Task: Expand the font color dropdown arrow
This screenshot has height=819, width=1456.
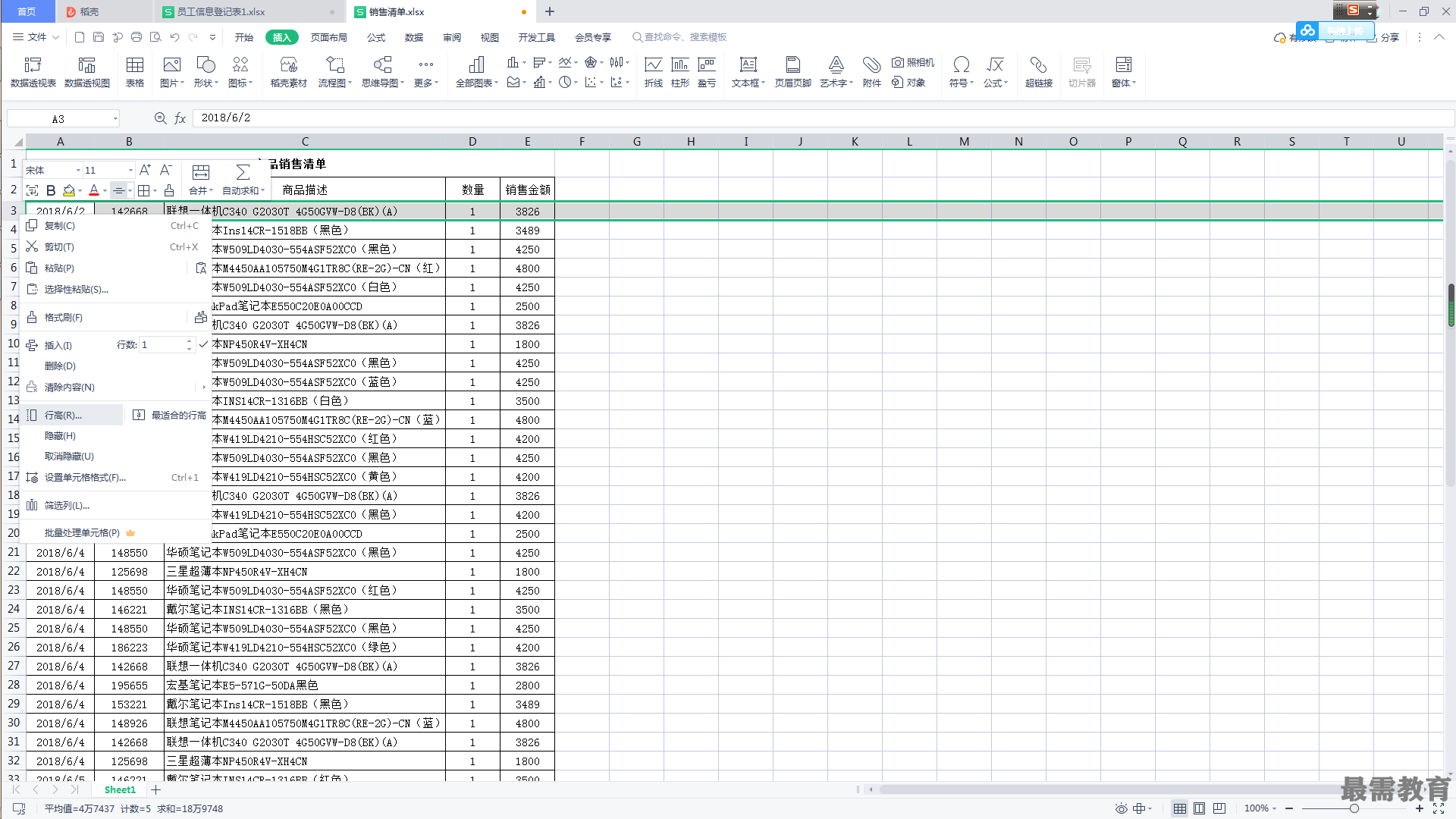Action: point(105,191)
